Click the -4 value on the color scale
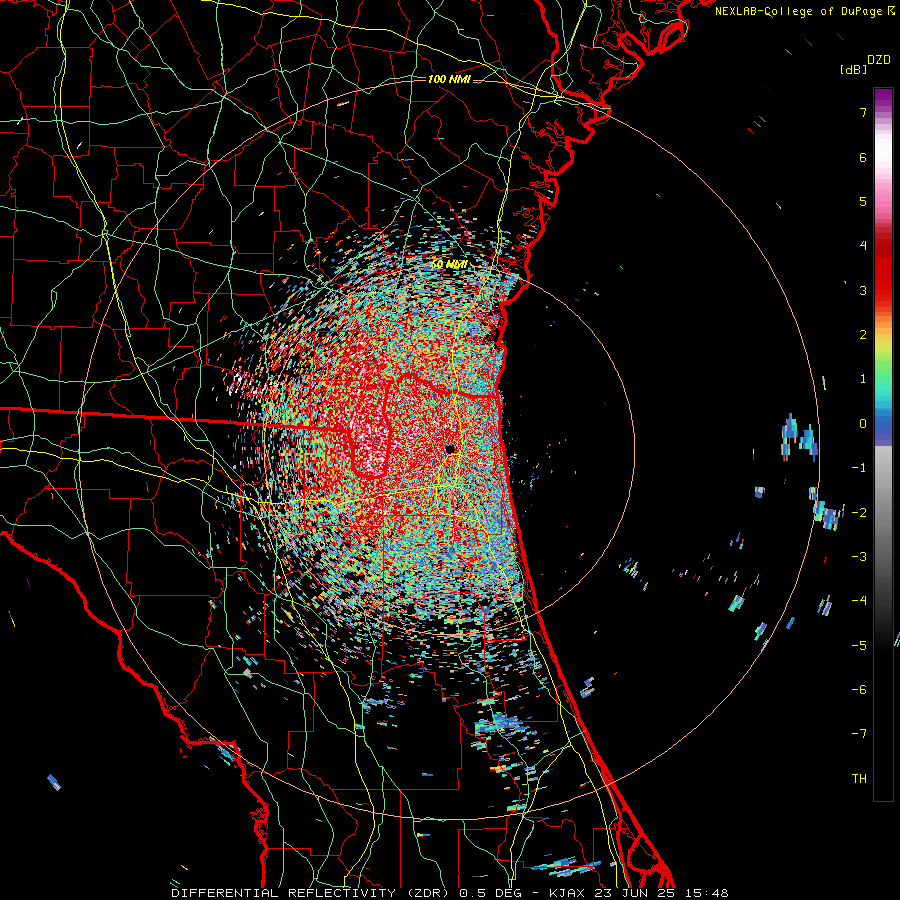This screenshot has width=900, height=900. (x=859, y=601)
